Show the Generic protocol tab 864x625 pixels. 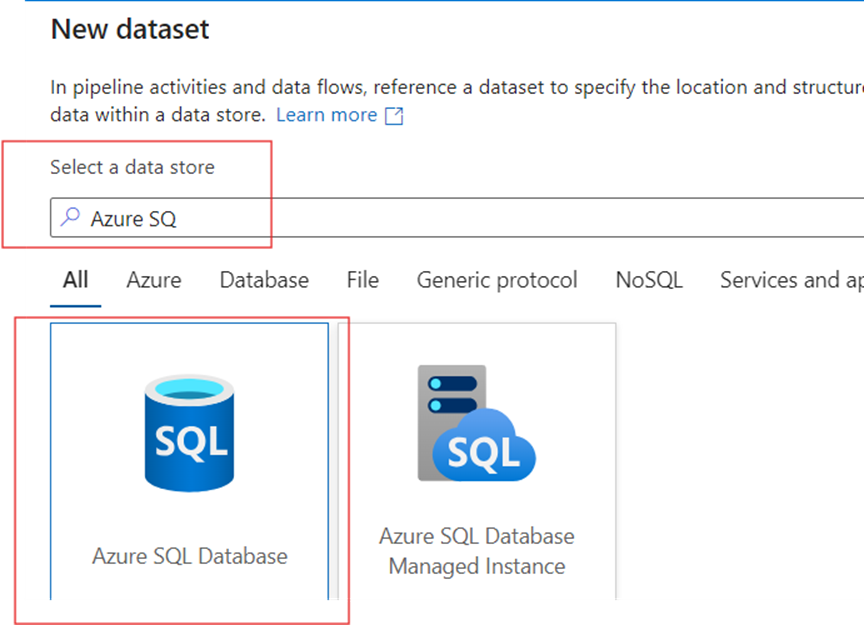point(497,280)
